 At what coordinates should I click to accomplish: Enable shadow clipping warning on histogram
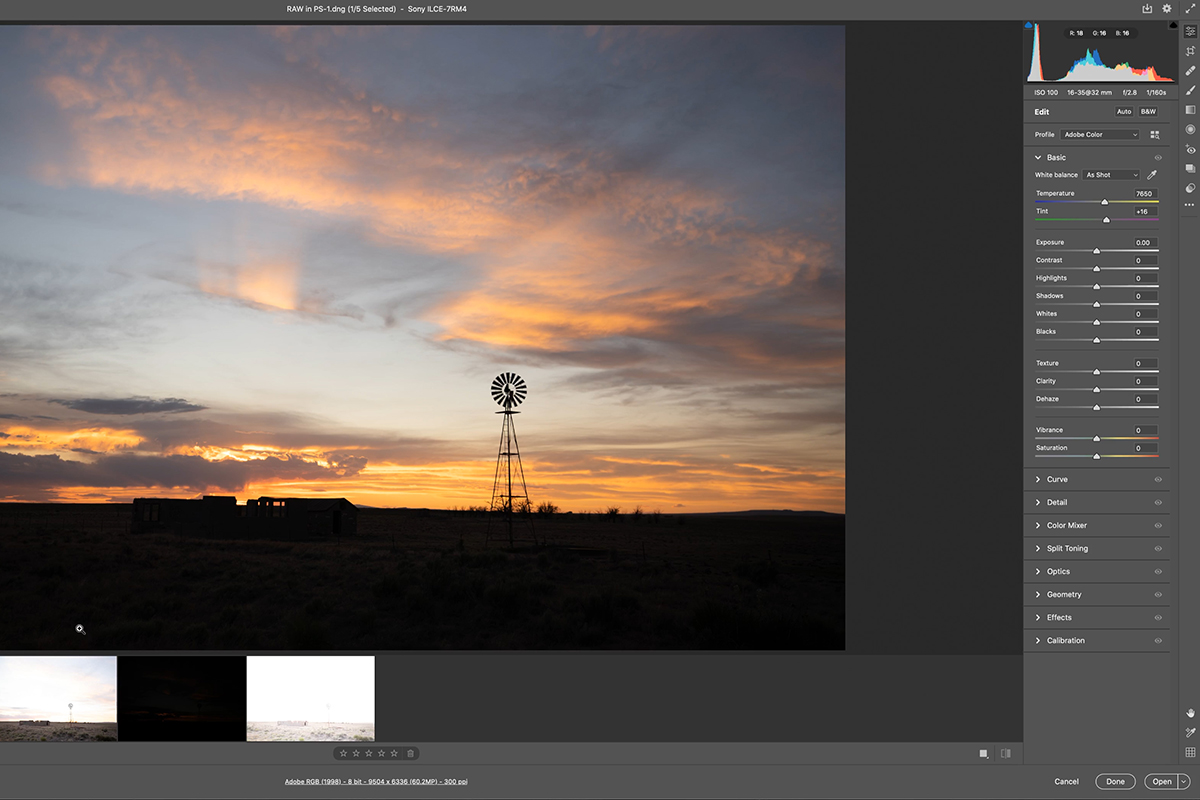tap(1028, 26)
